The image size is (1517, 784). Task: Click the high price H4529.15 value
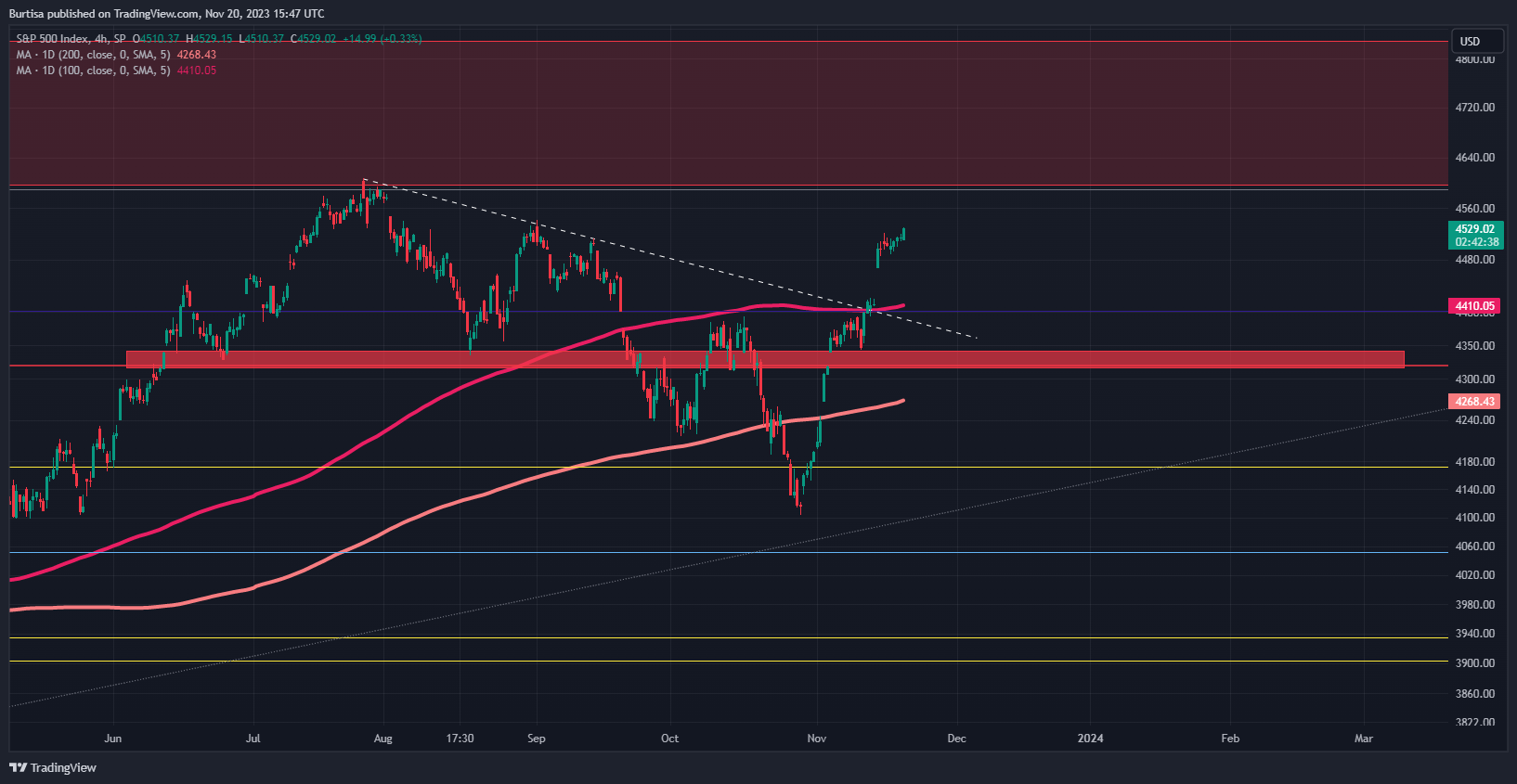[x=209, y=39]
